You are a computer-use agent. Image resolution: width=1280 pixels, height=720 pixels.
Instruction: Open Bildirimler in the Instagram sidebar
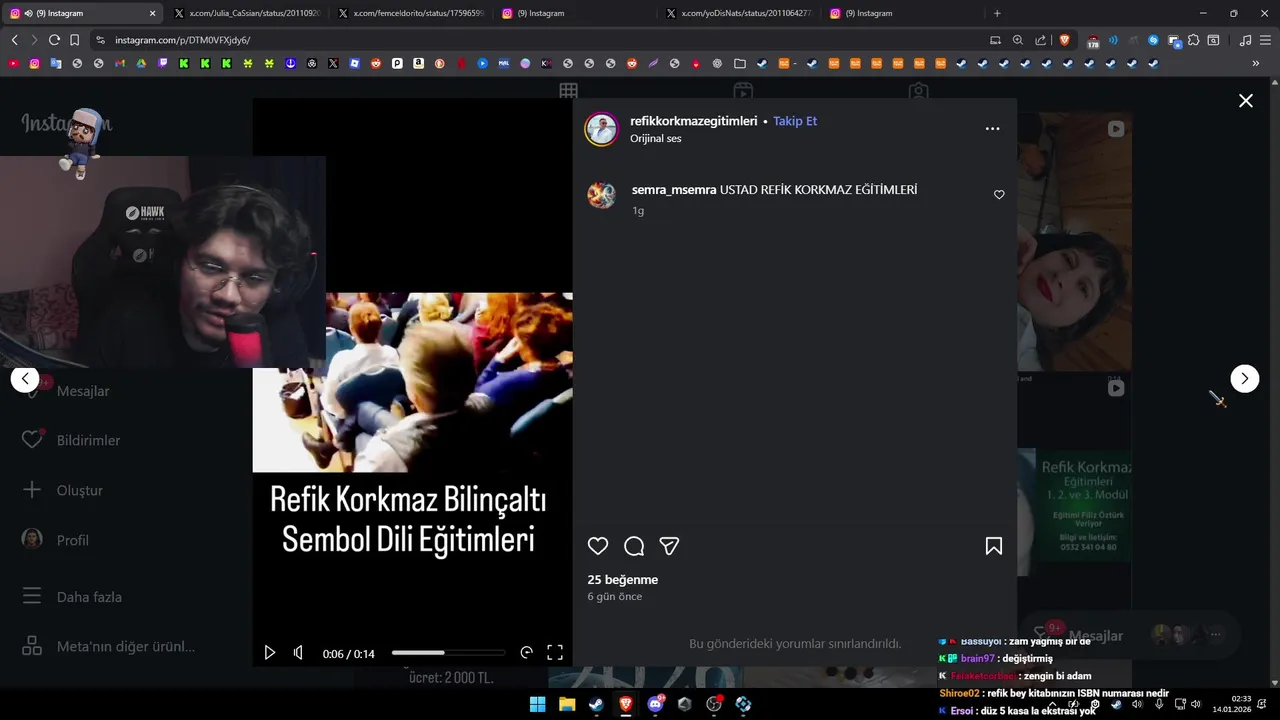pyautogui.click(x=73, y=440)
